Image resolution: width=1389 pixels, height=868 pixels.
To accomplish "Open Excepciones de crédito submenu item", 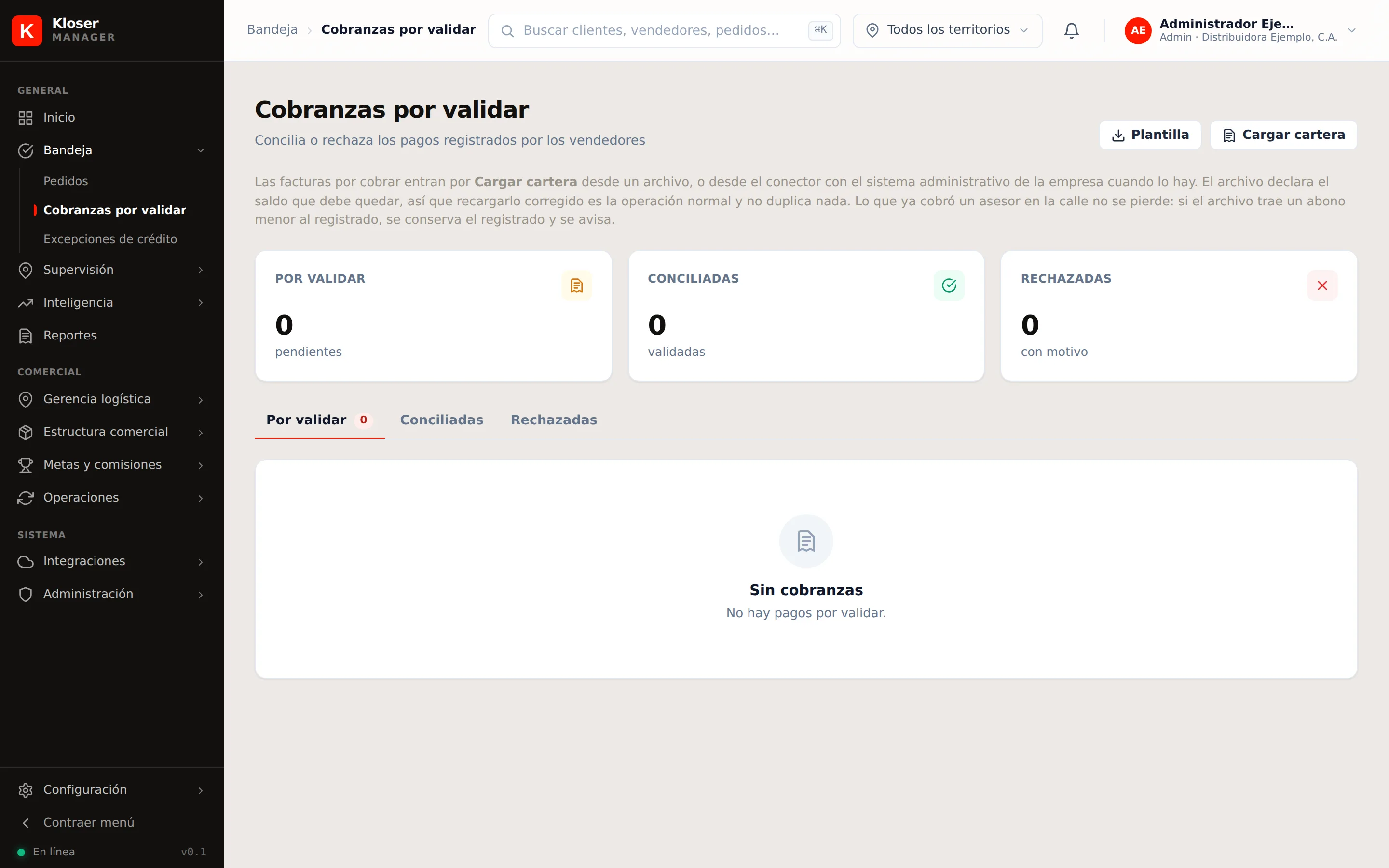I will [x=110, y=239].
